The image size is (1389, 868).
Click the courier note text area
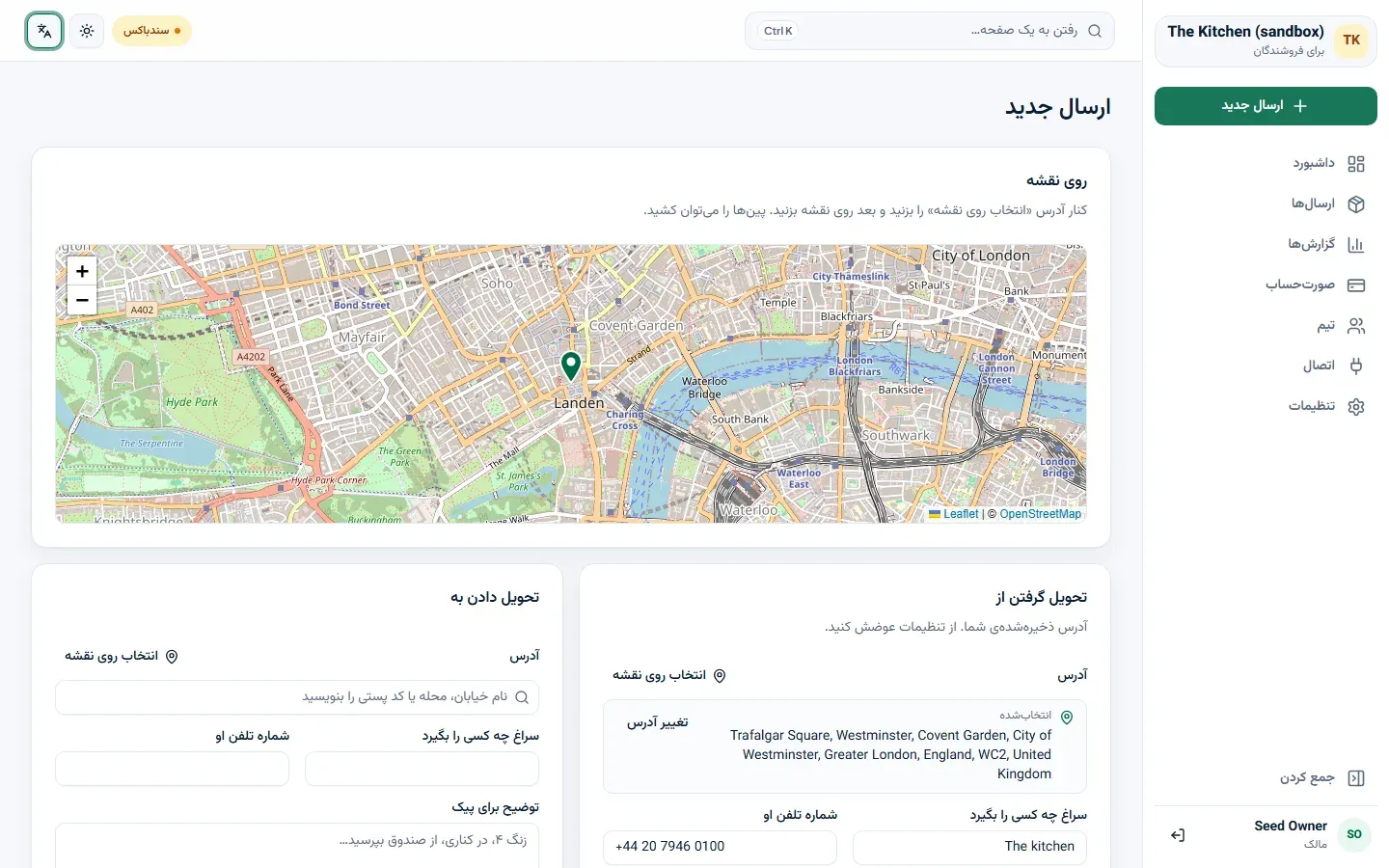pyautogui.click(x=297, y=846)
